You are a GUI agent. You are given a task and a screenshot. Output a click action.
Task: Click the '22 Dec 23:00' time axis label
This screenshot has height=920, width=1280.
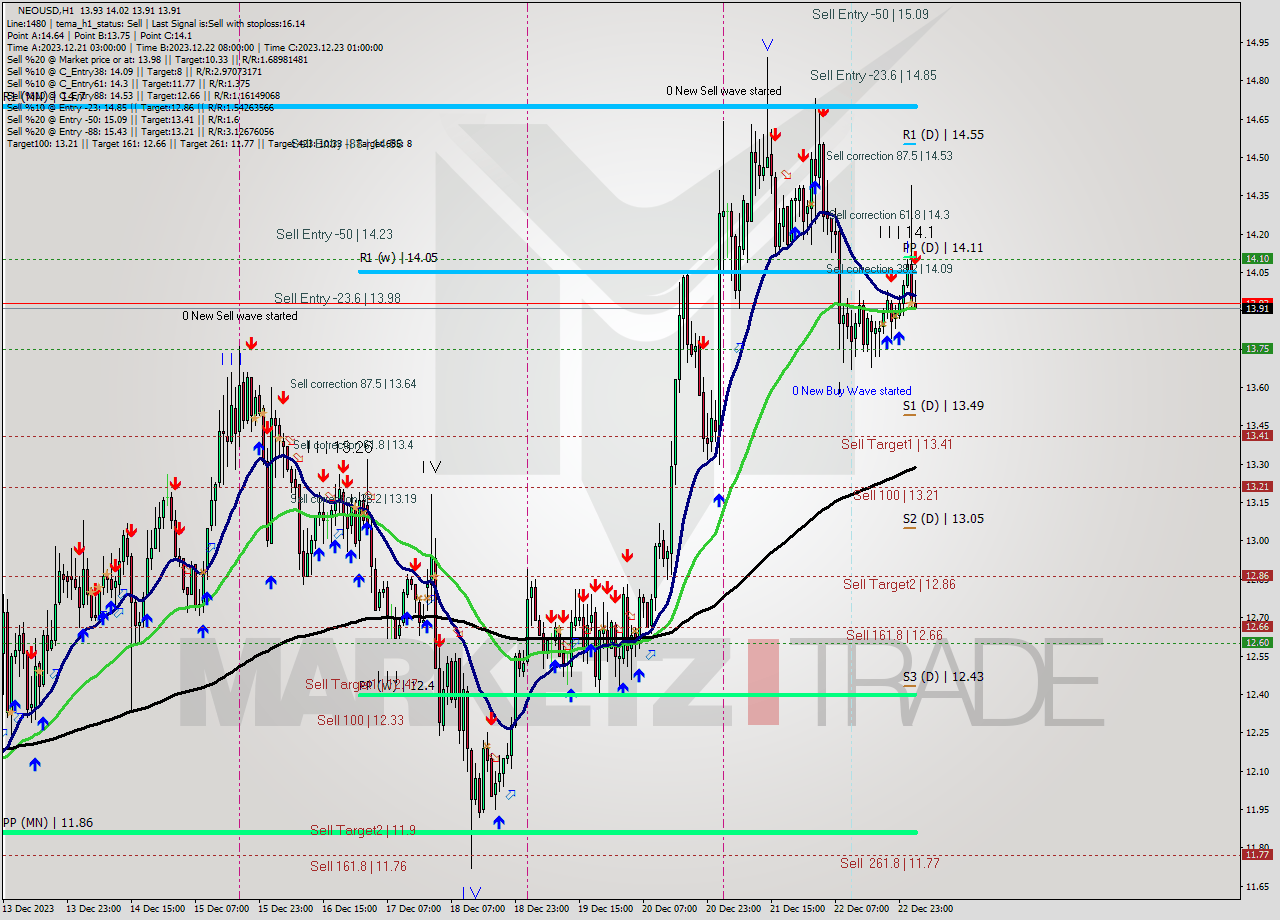pos(925,909)
